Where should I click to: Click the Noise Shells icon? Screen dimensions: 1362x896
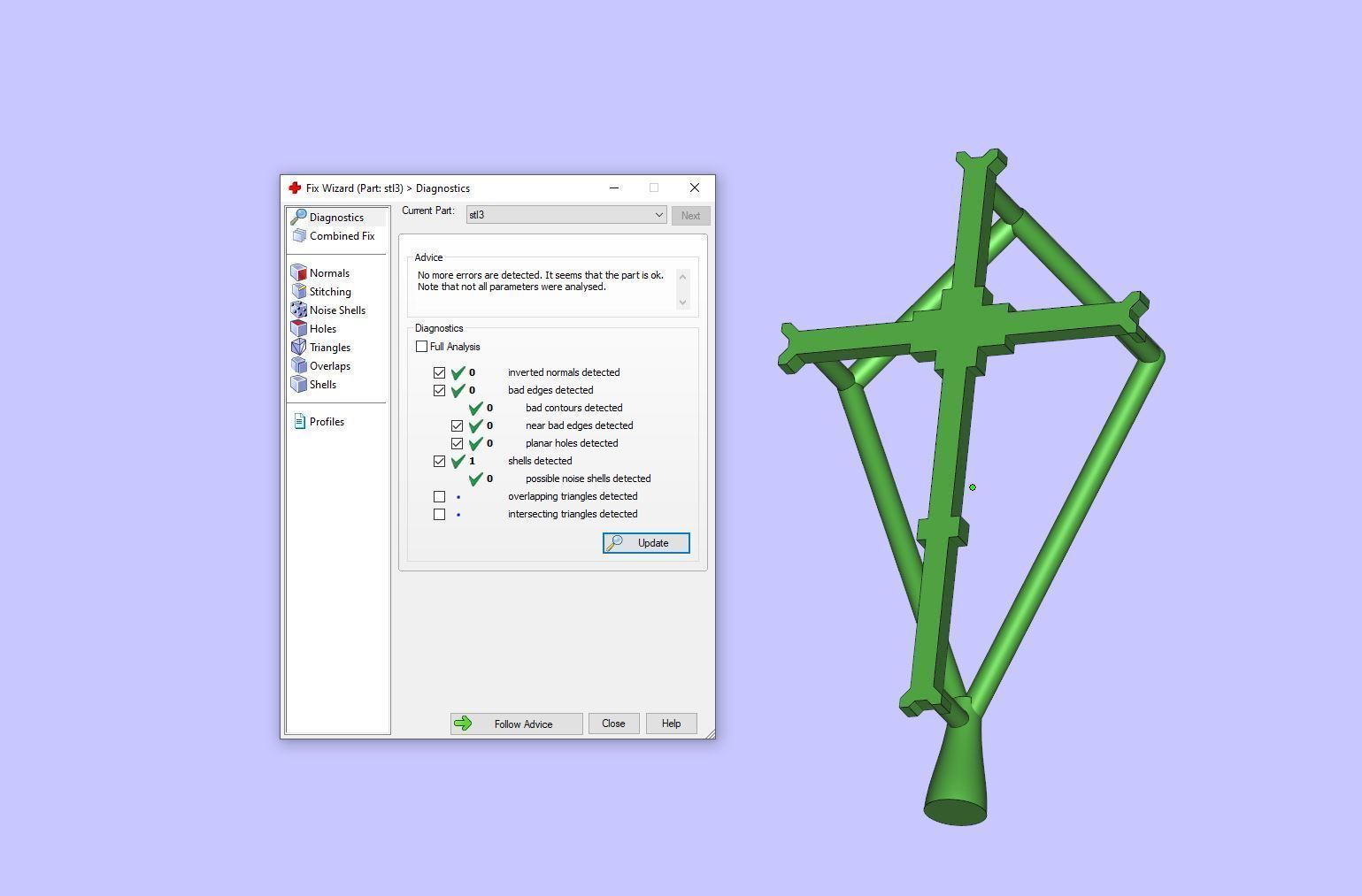pyautogui.click(x=299, y=310)
